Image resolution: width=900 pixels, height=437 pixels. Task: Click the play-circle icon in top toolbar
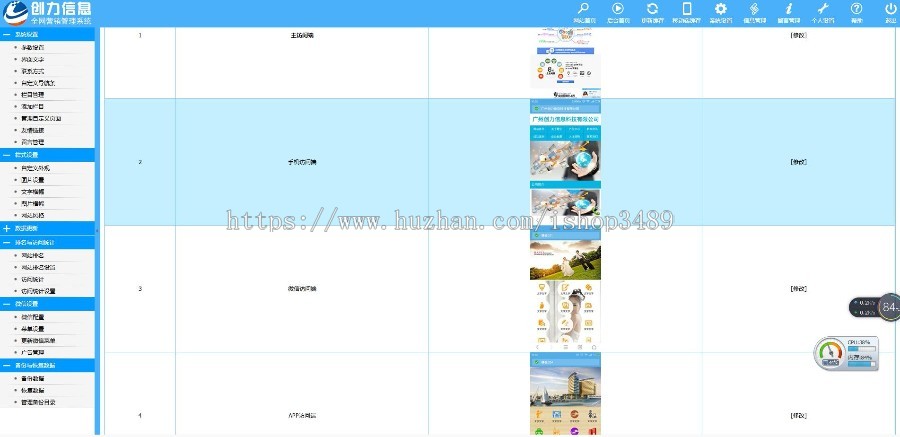click(x=618, y=9)
